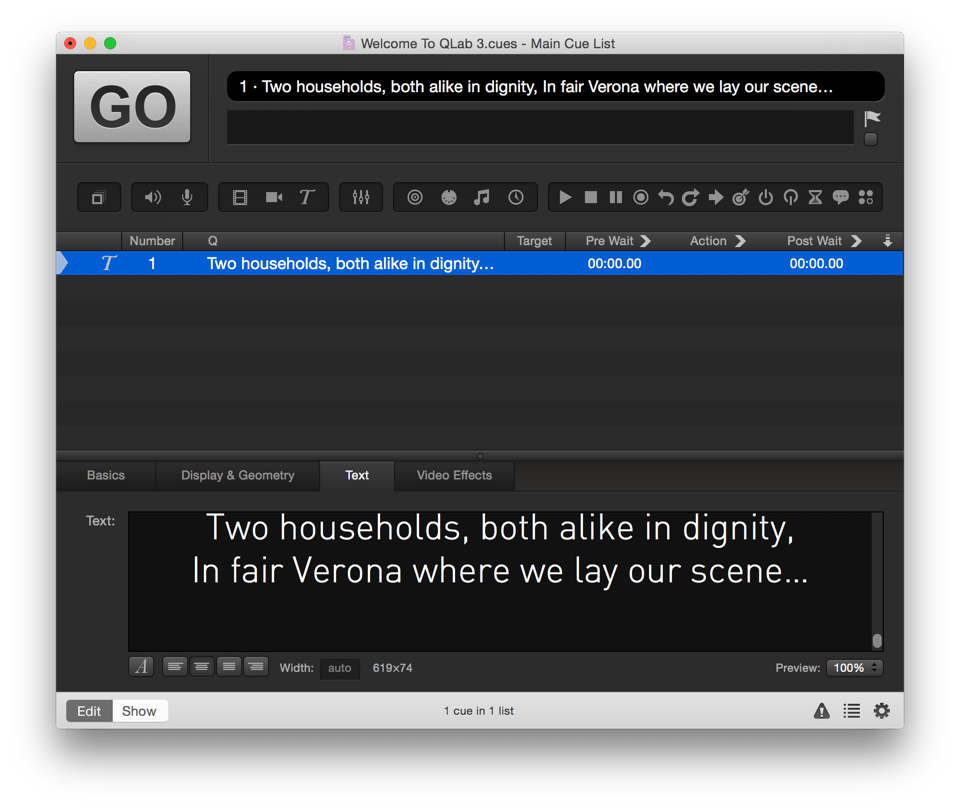Expand the Post Wait column chevron
Screen dimensions: 960x809
(x=856, y=241)
